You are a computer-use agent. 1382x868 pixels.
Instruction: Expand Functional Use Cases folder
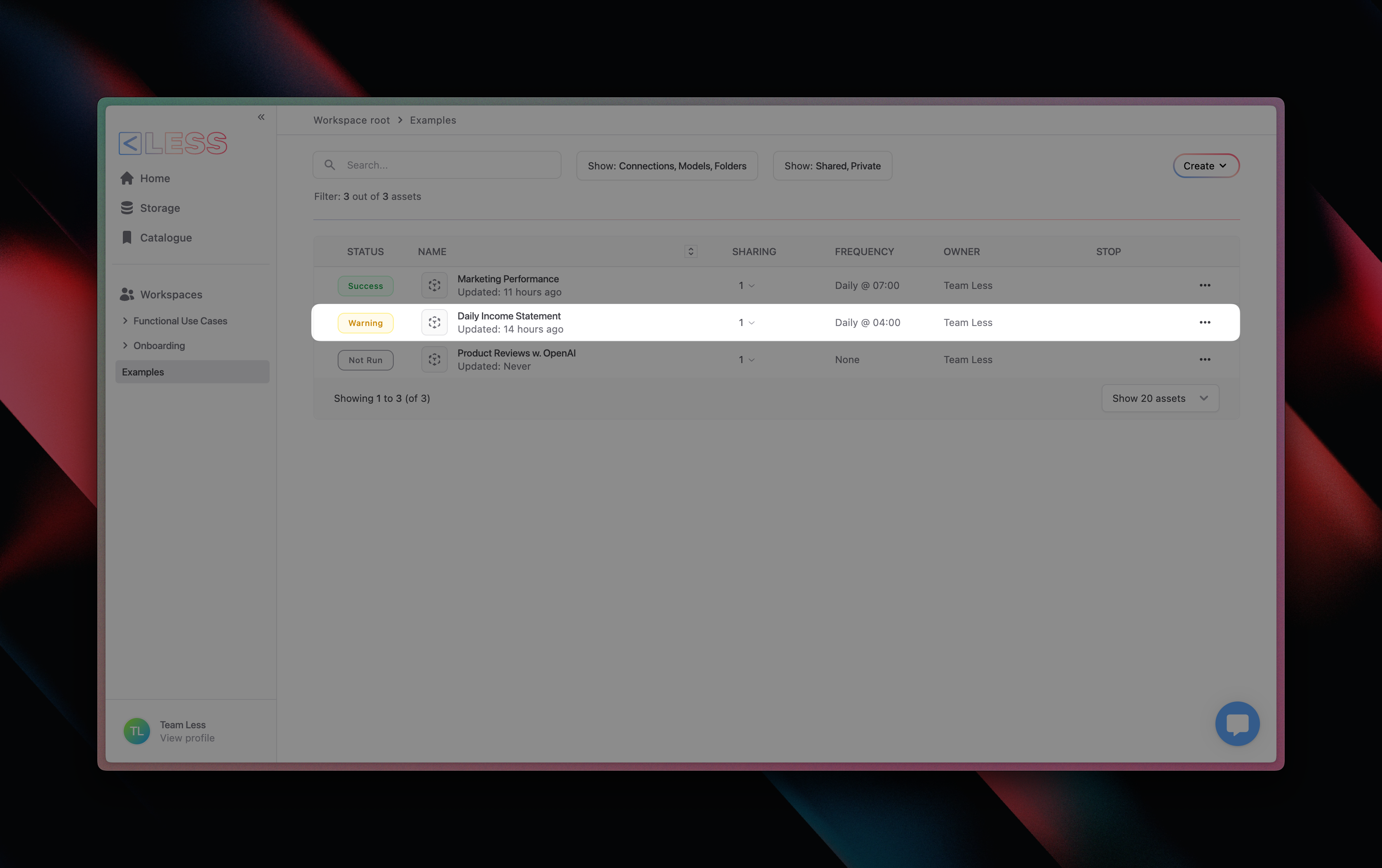pyautogui.click(x=125, y=321)
